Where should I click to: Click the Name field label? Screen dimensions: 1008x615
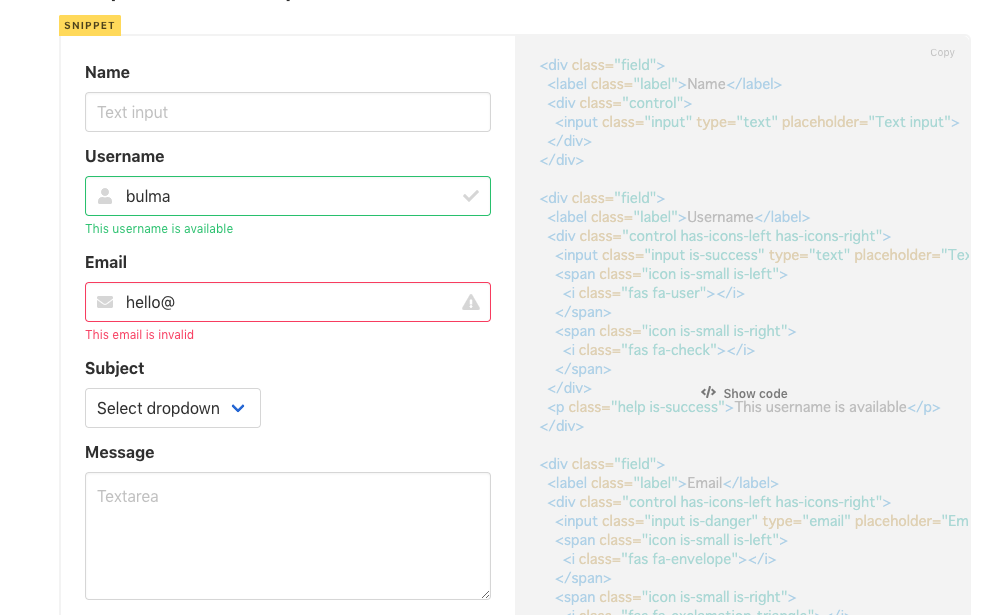[x=107, y=72]
